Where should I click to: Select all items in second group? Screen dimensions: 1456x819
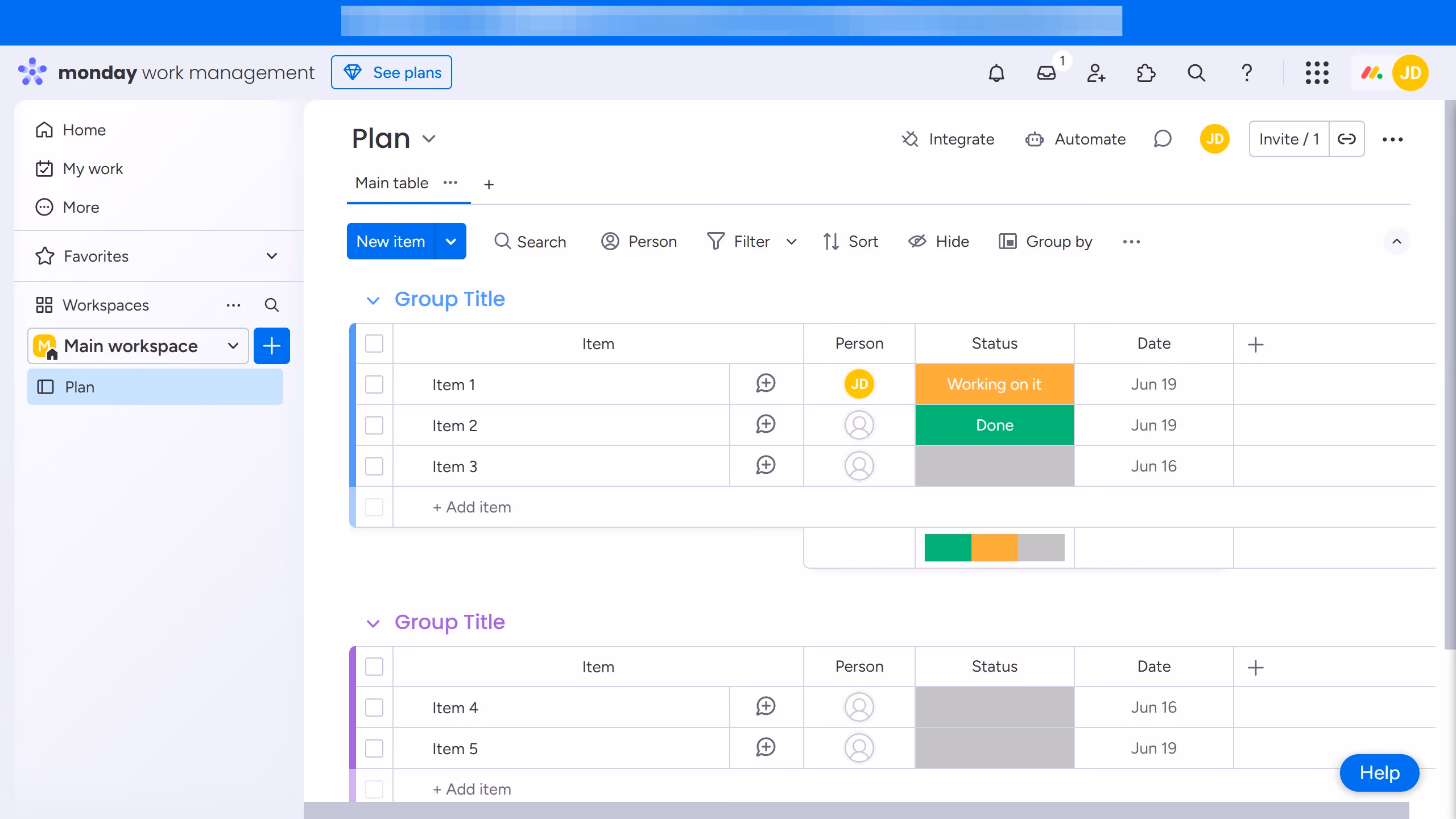[374, 667]
